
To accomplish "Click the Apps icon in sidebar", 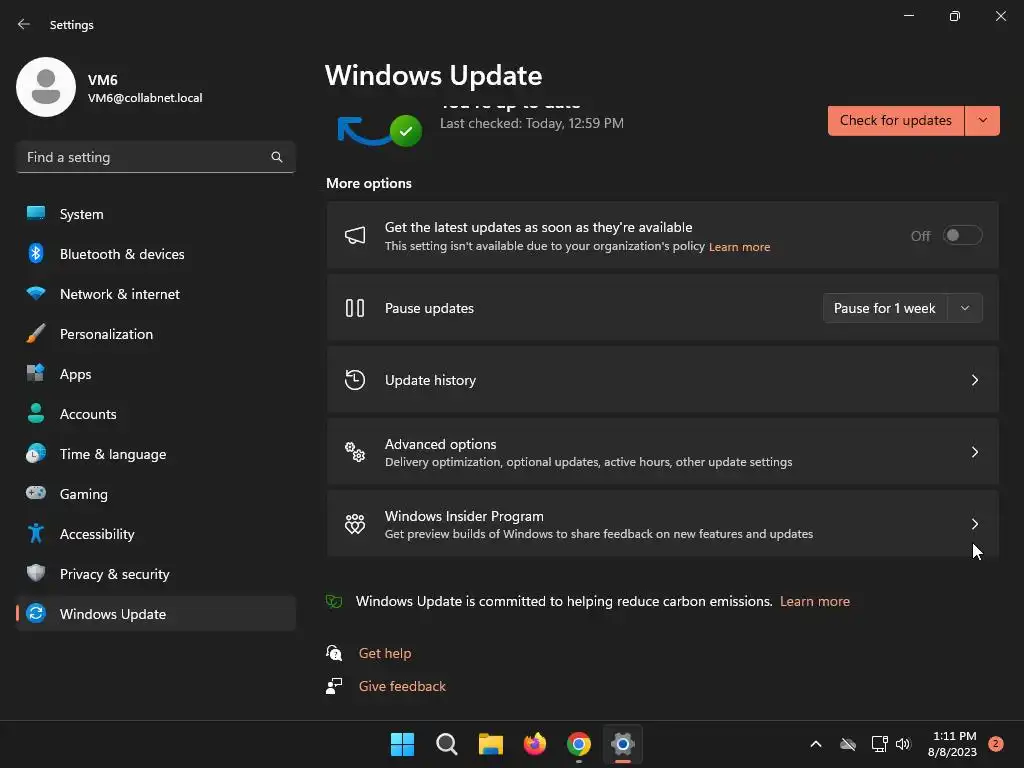I will click(x=36, y=374).
